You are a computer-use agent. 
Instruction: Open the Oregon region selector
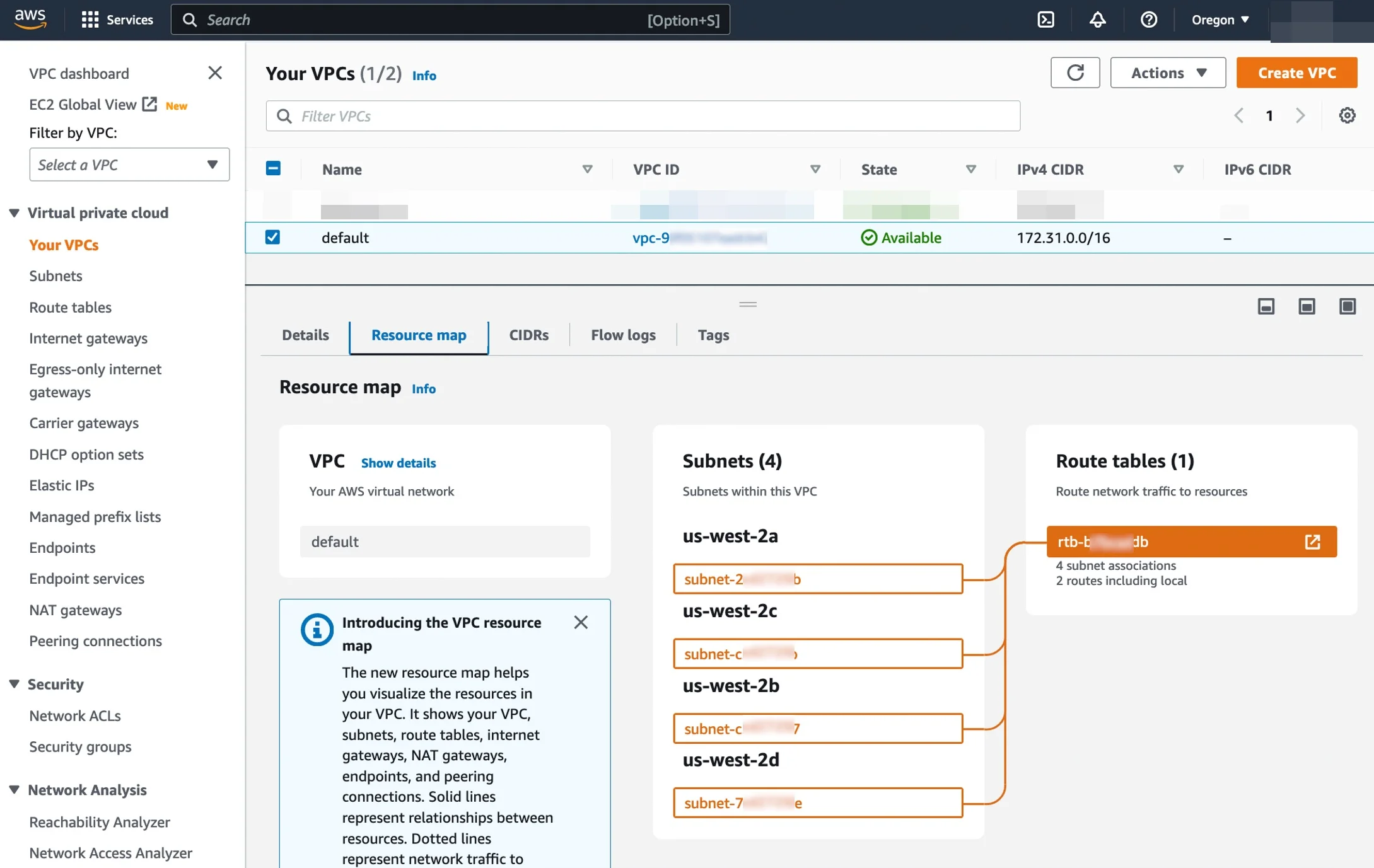point(1218,20)
